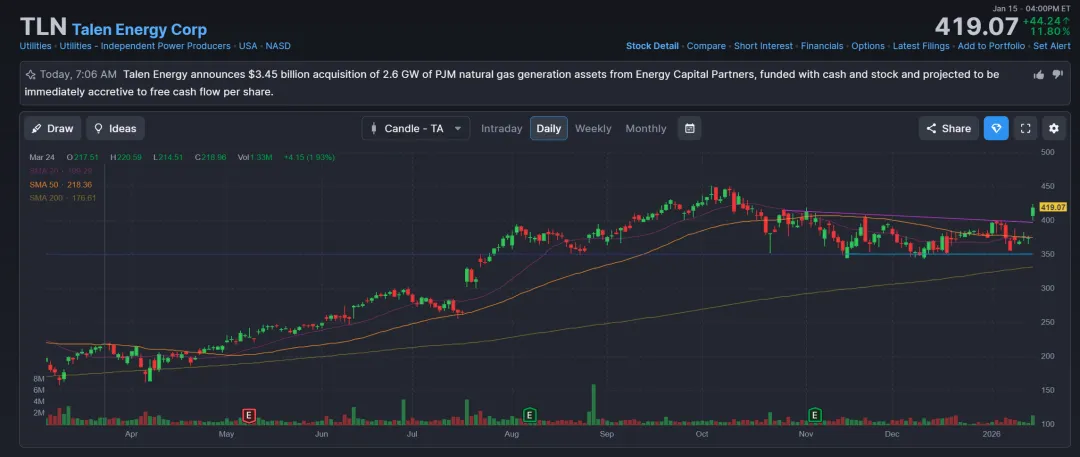Open the first Utilities sector link

point(35,46)
